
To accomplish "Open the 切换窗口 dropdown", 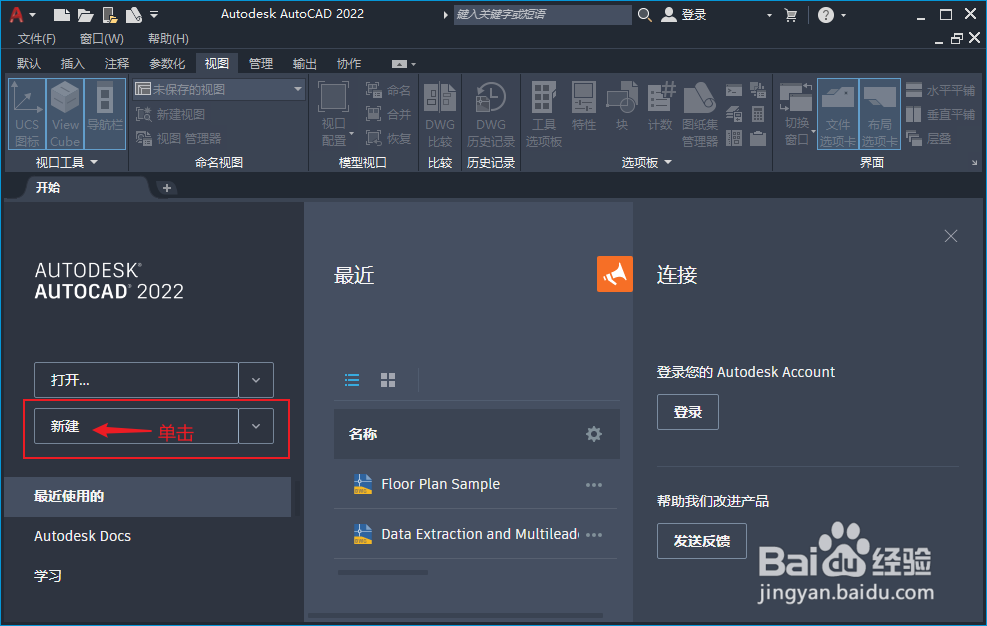I will pos(797,114).
